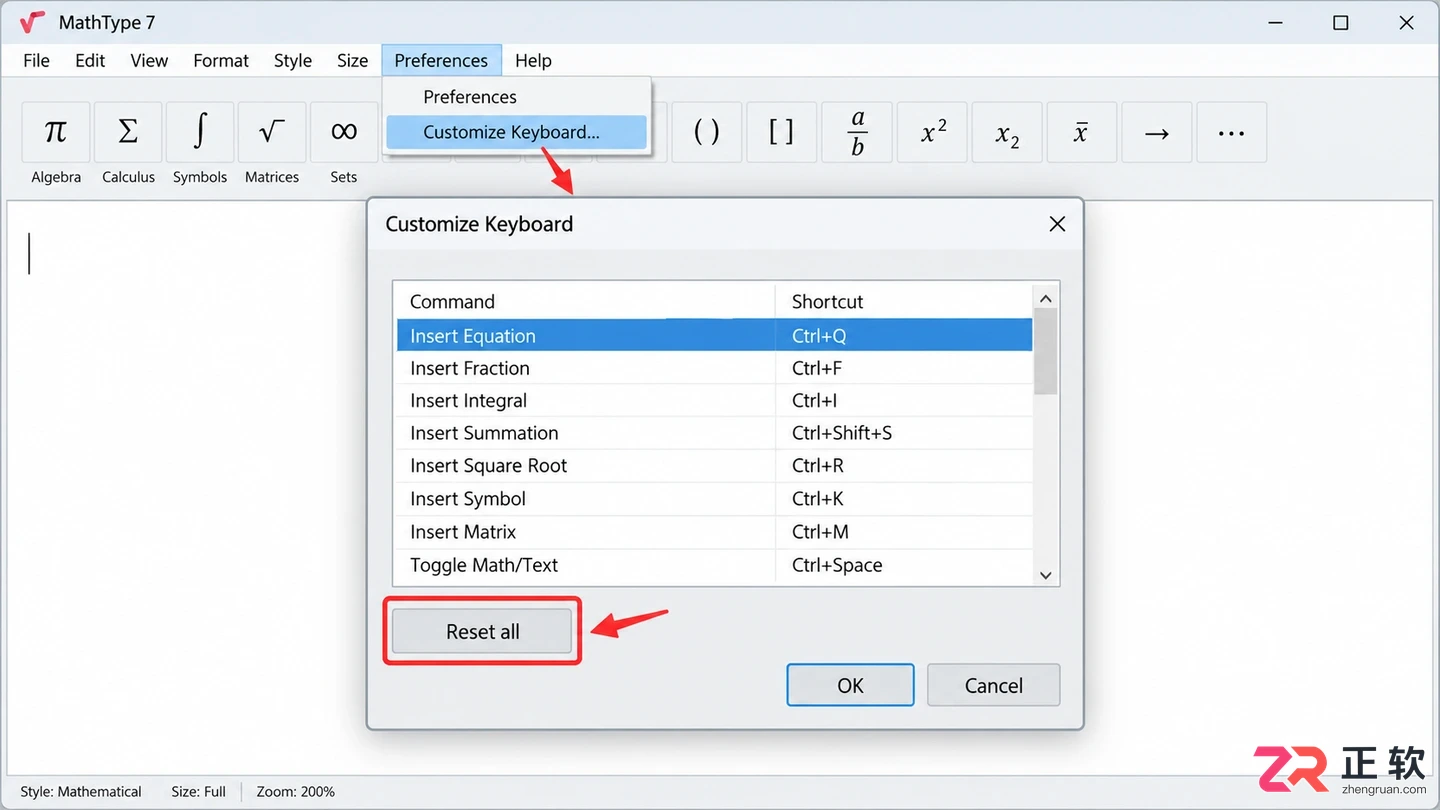Click the Reset all button
Image resolution: width=1440 pixels, height=810 pixels.
(482, 632)
